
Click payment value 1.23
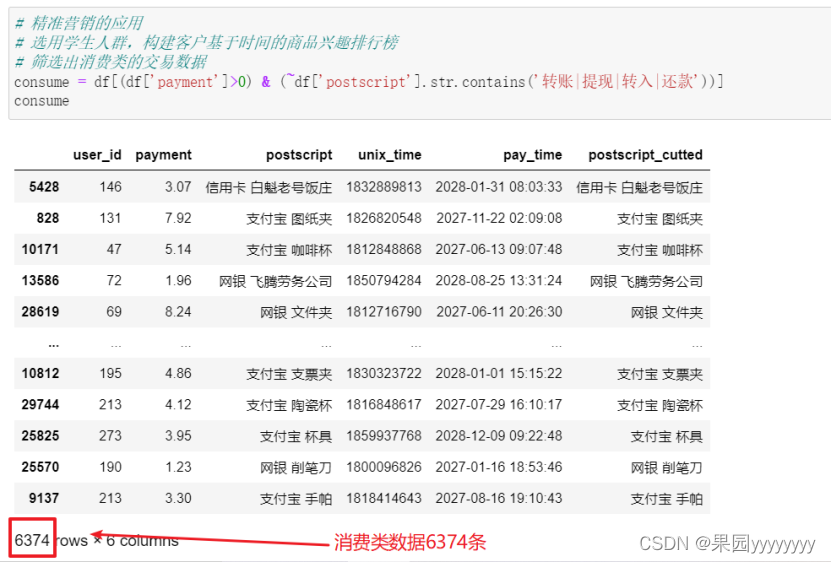point(178,467)
